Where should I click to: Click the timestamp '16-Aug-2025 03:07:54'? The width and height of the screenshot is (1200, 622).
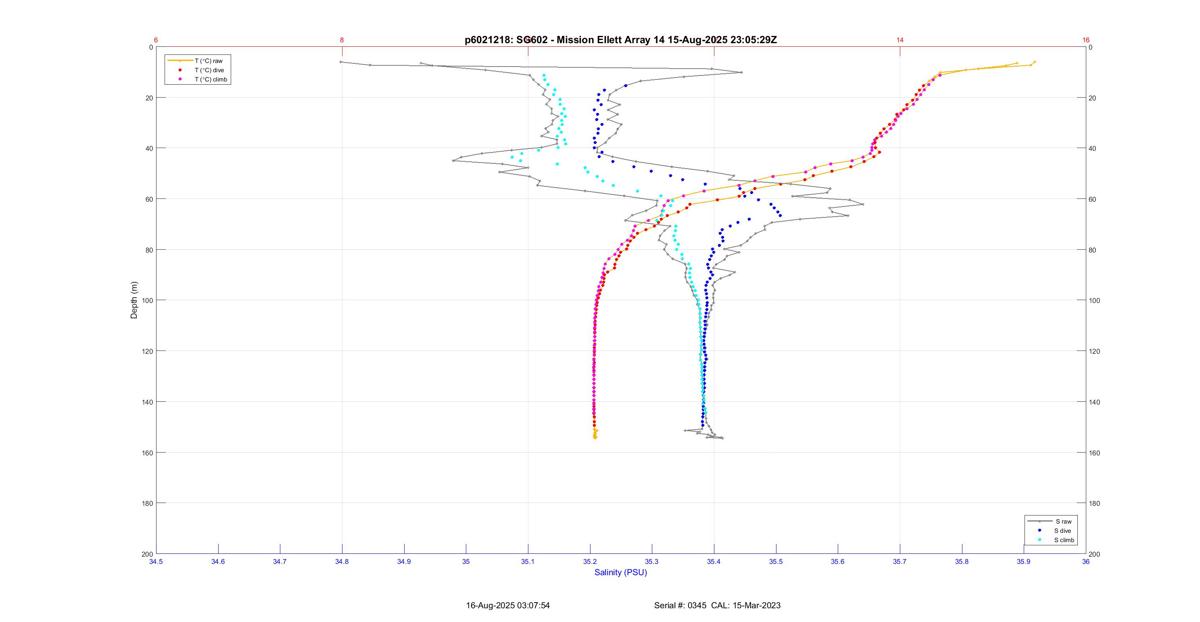pyautogui.click(x=508, y=605)
